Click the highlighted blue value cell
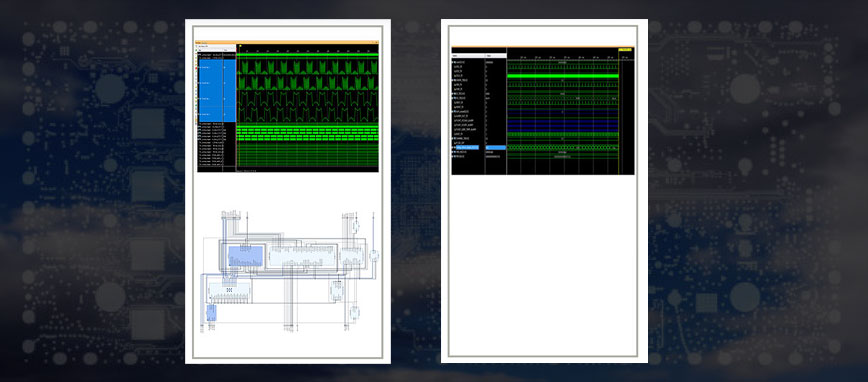The image size is (868, 382). [495, 148]
